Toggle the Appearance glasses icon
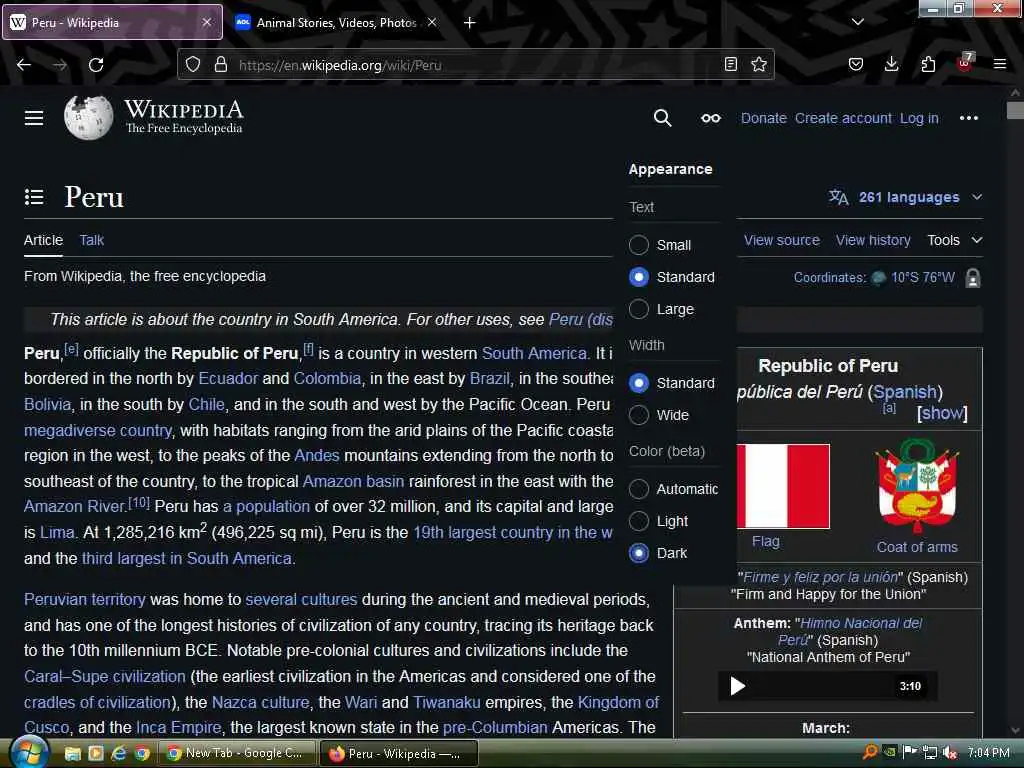This screenshot has height=768, width=1024. tap(711, 118)
